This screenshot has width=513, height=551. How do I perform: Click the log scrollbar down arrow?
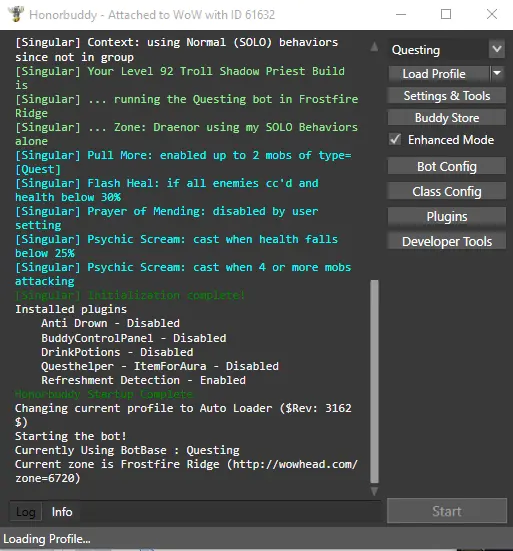coord(374,491)
